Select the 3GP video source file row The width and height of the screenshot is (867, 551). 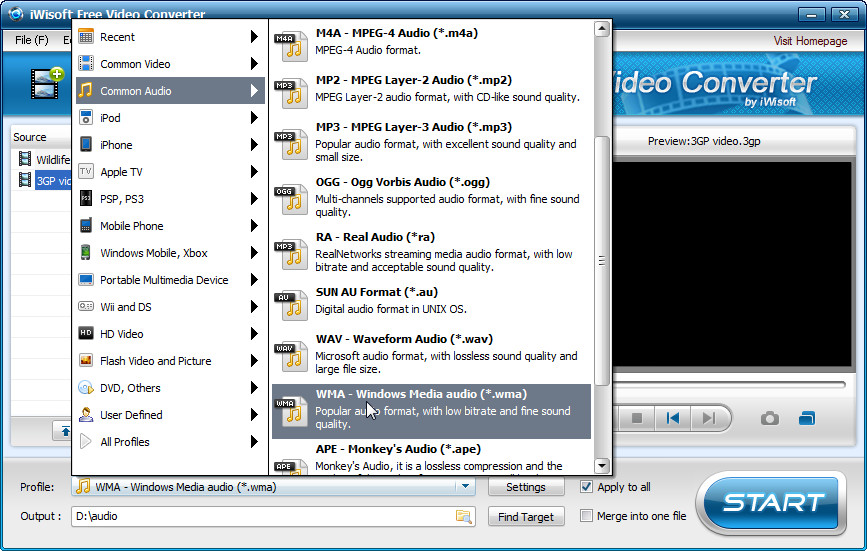pos(43,180)
